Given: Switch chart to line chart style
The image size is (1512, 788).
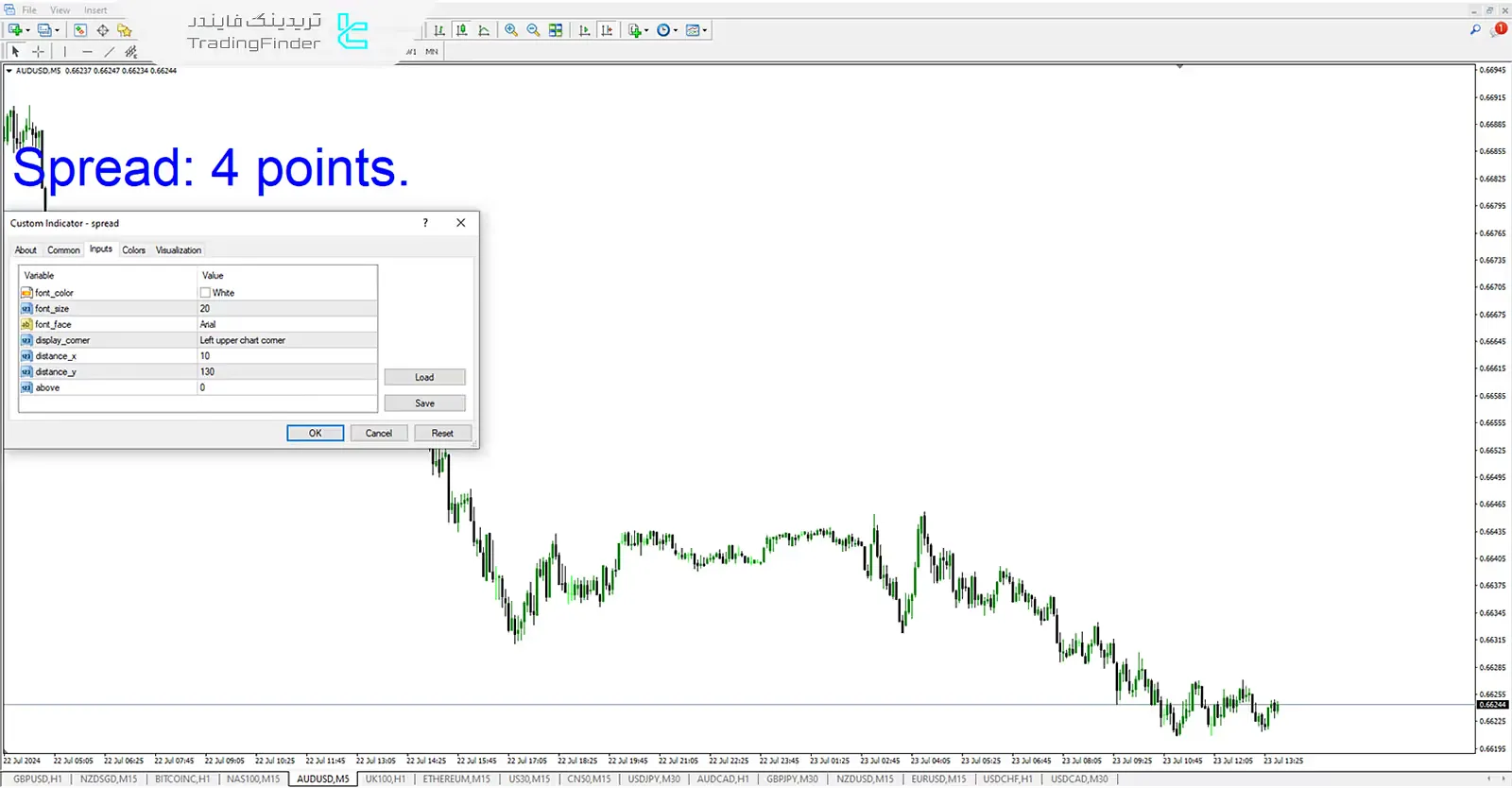Looking at the screenshot, I should pyautogui.click(x=484, y=30).
